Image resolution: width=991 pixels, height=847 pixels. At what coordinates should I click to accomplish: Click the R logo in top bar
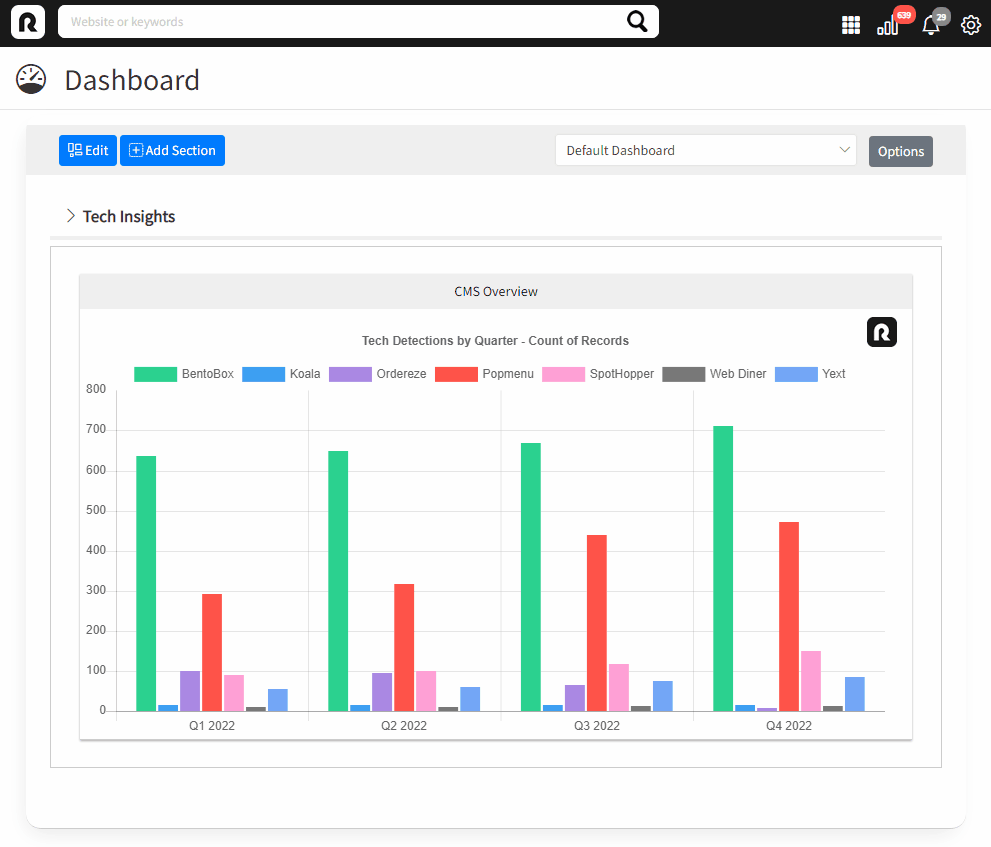[28, 22]
